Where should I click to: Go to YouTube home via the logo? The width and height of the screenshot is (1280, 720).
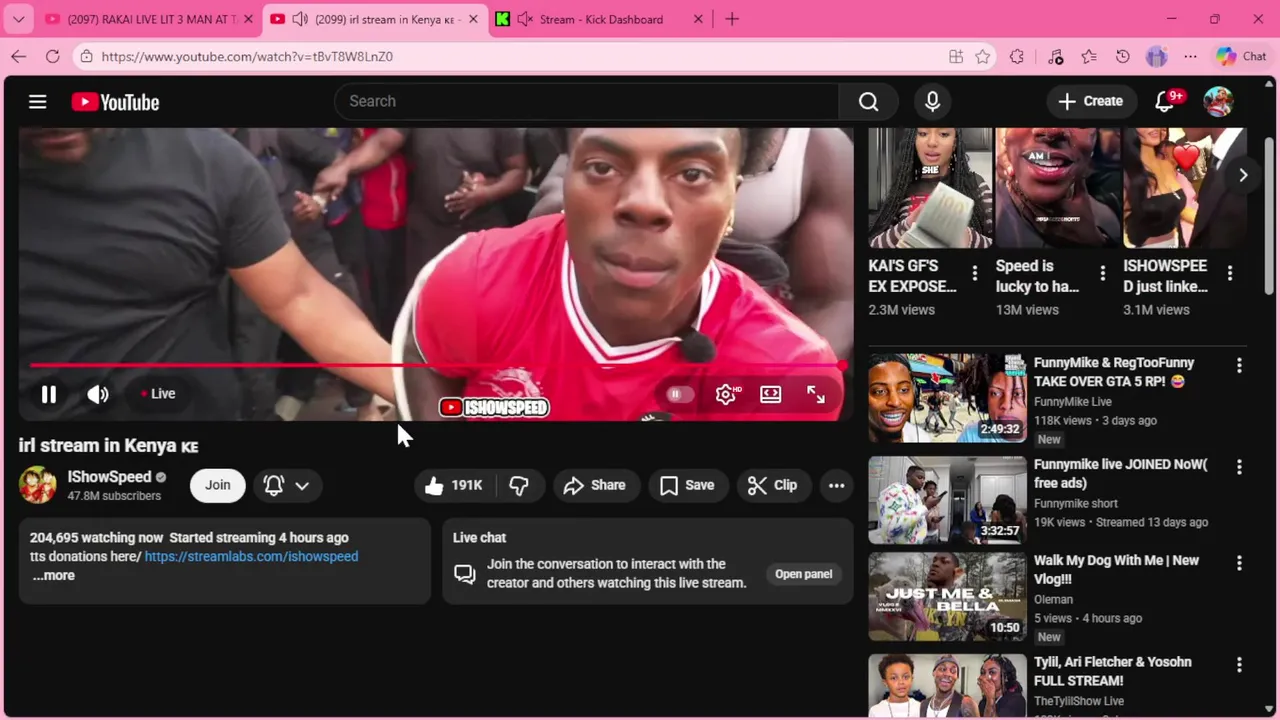115,102
